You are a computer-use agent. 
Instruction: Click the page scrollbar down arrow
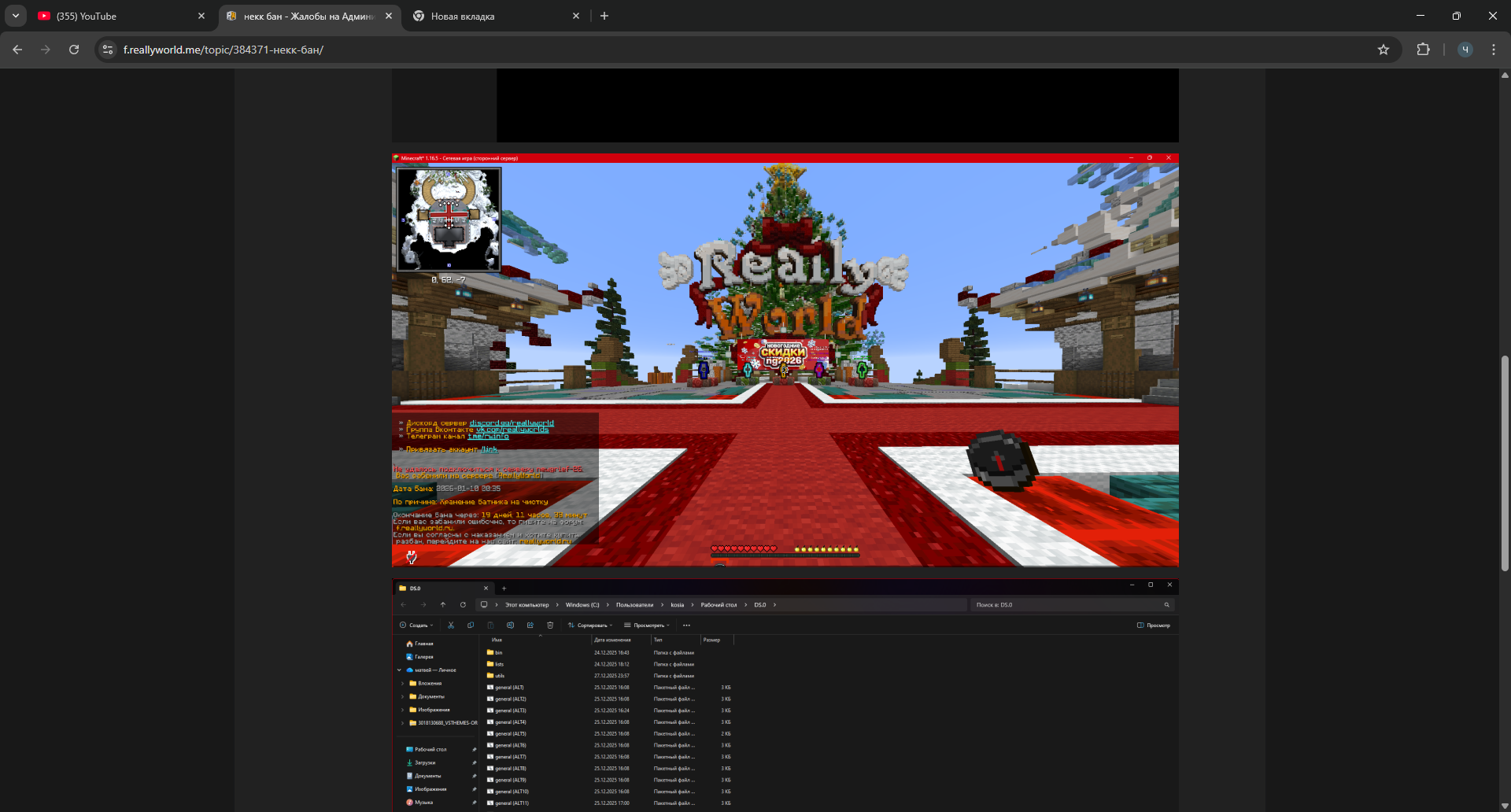point(1505,806)
